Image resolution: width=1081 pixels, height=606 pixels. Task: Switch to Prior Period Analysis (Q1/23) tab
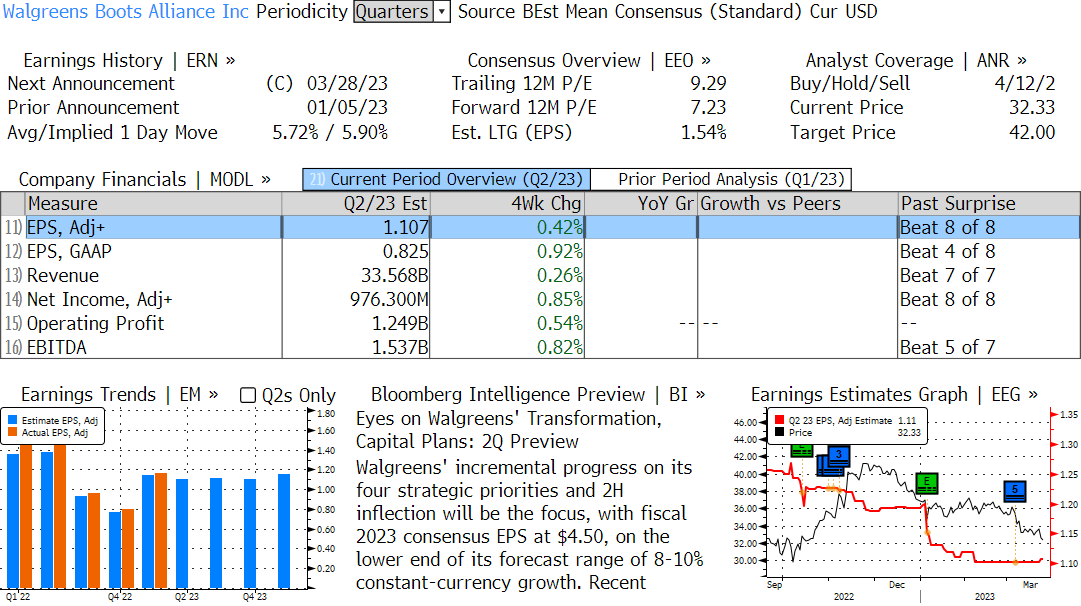722,179
